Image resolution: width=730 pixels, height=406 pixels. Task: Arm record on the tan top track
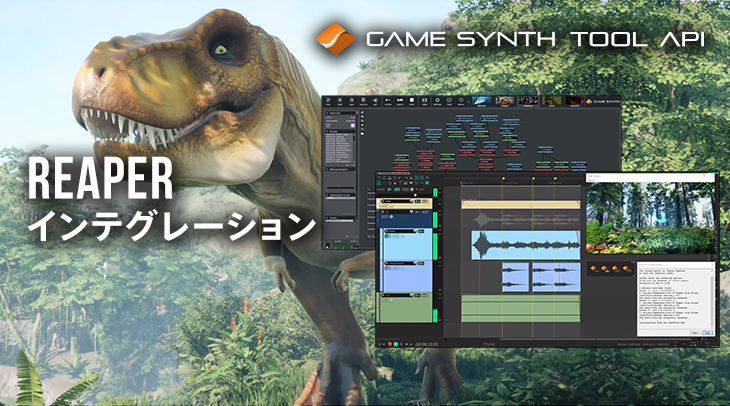(x=383, y=201)
